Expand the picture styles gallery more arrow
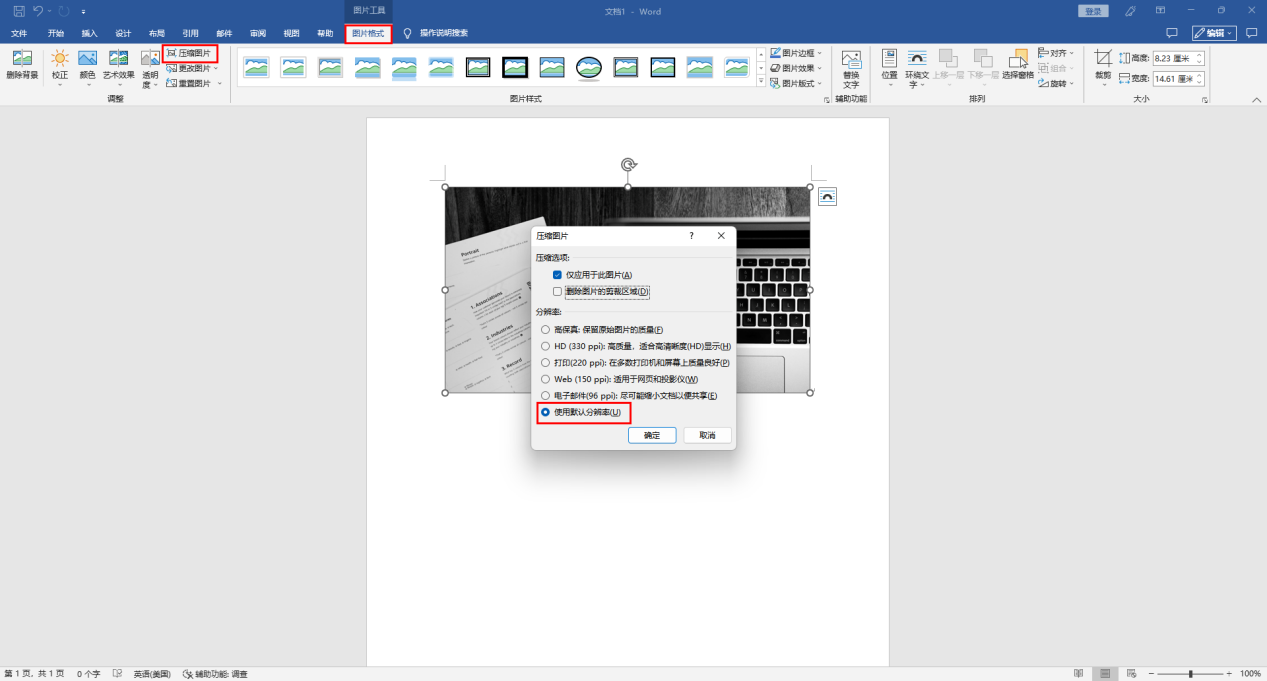Viewport: 1267px width, 681px height. click(x=761, y=83)
